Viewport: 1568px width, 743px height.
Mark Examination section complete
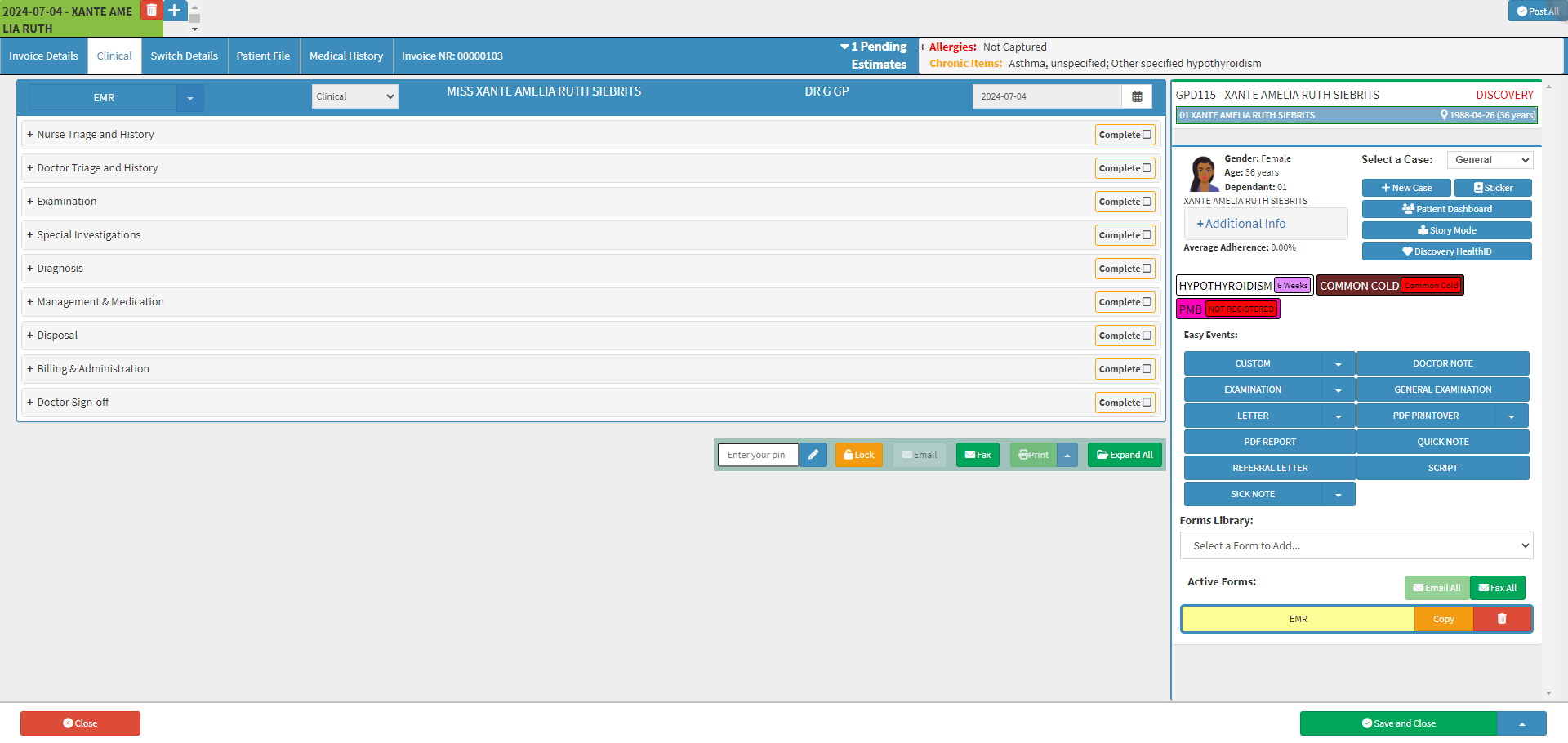click(1125, 202)
